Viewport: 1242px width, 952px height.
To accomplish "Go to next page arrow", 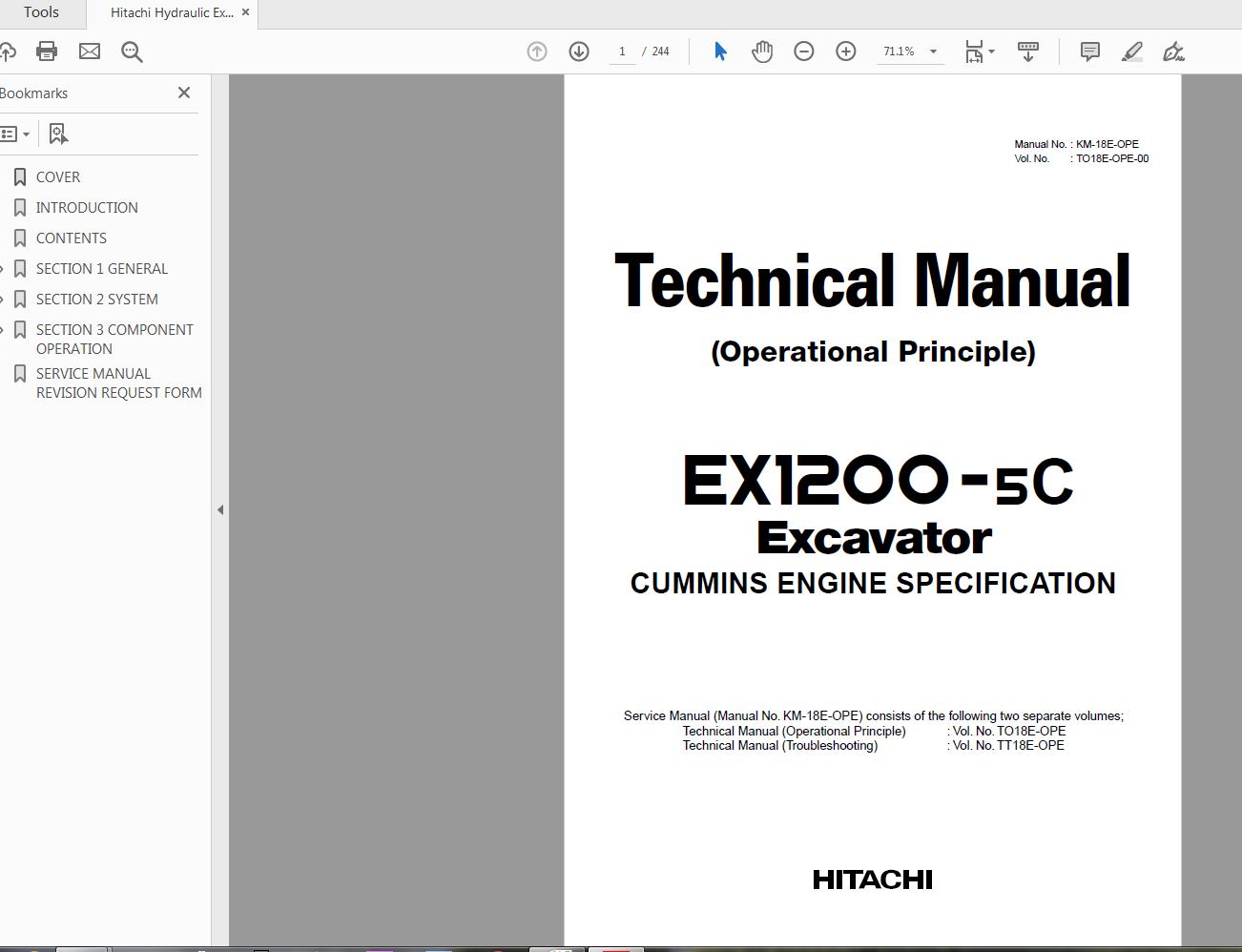I will coord(579,52).
